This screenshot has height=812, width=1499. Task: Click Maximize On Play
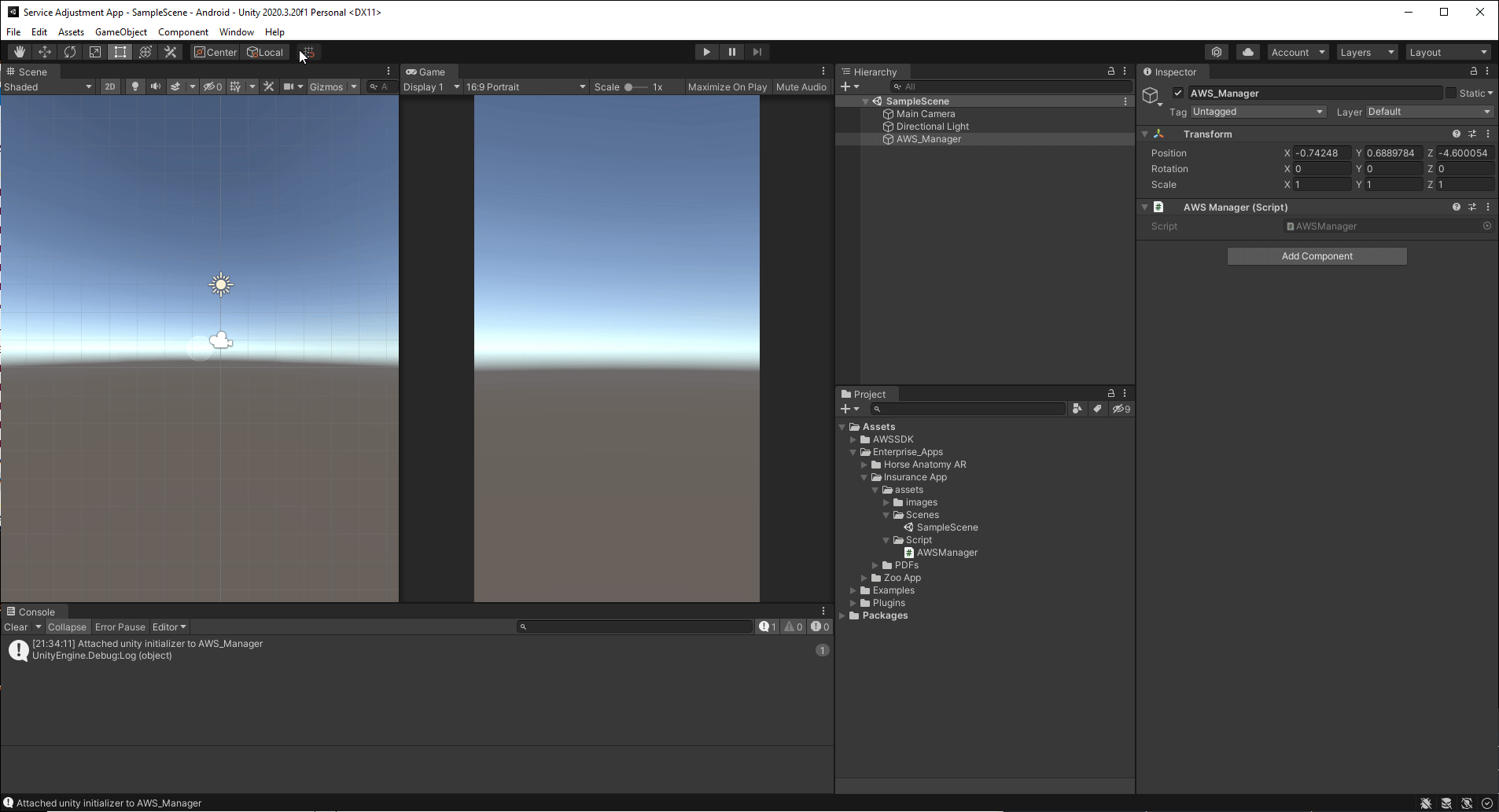[x=727, y=86]
